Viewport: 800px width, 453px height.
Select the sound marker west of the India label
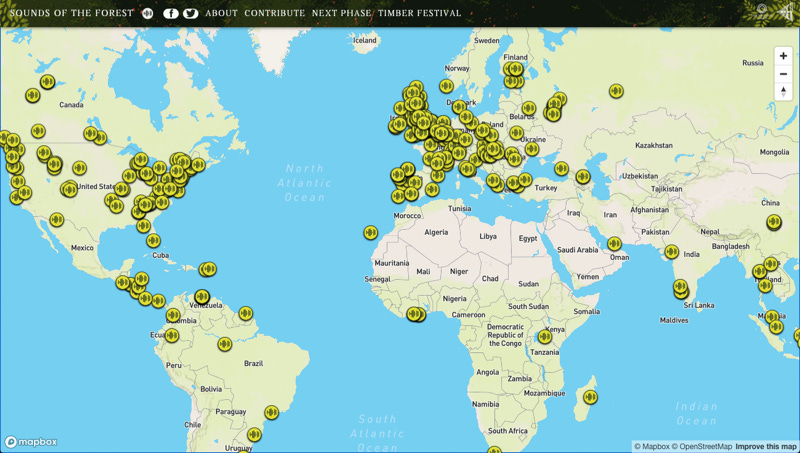pyautogui.click(x=671, y=251)
